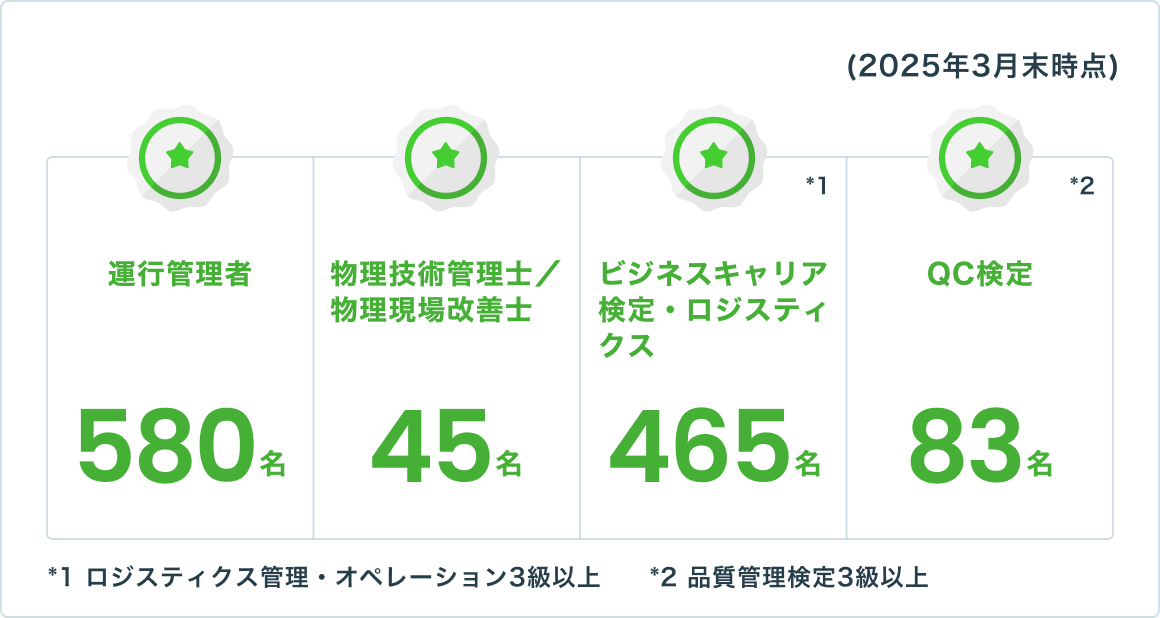The image size is (1160, 618).
Task: Click the *1 marker in the ビジネスキャリア card
Action: click(x=816, y=185)
